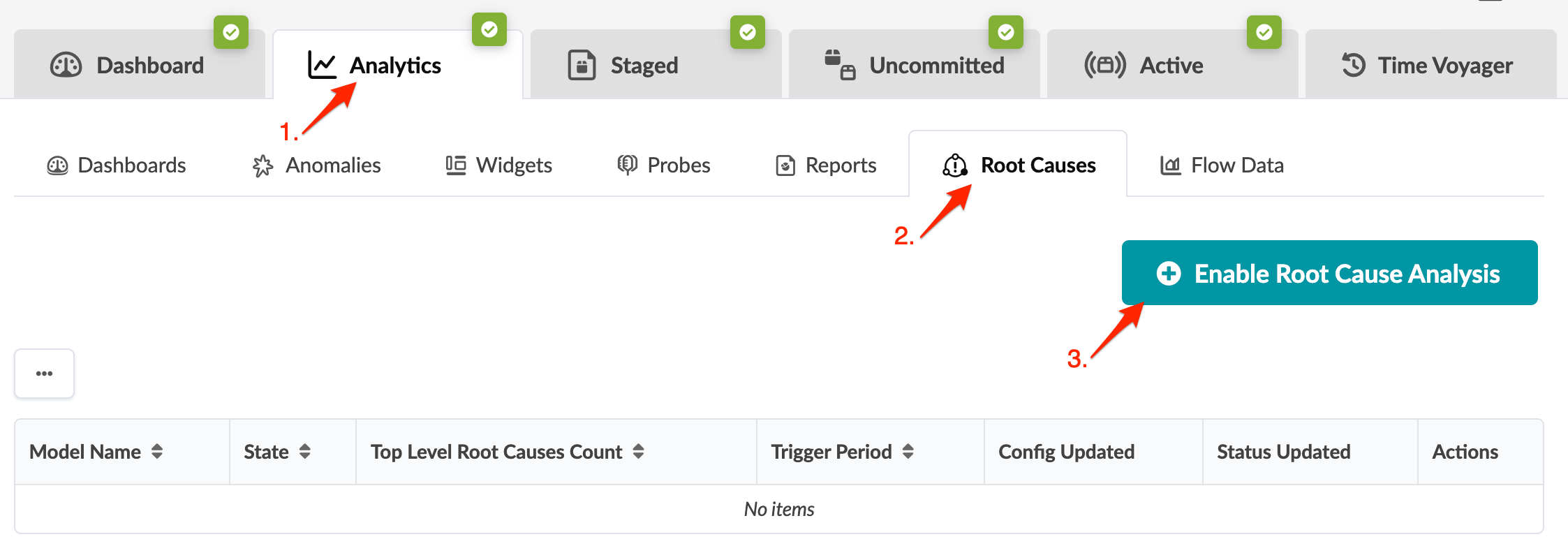Click green check badge on Dashboard tab
The image size is (1568, 553).
(x=231, y=32)
